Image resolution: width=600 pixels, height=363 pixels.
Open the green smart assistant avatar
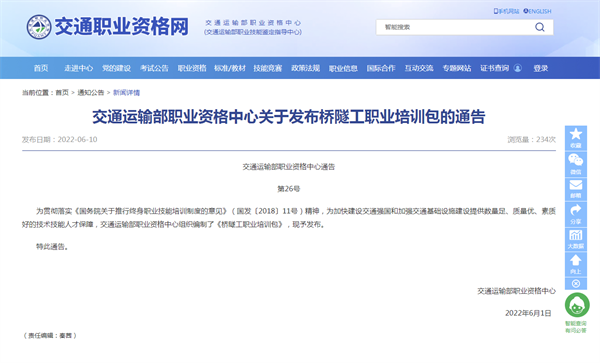point(577,305)
